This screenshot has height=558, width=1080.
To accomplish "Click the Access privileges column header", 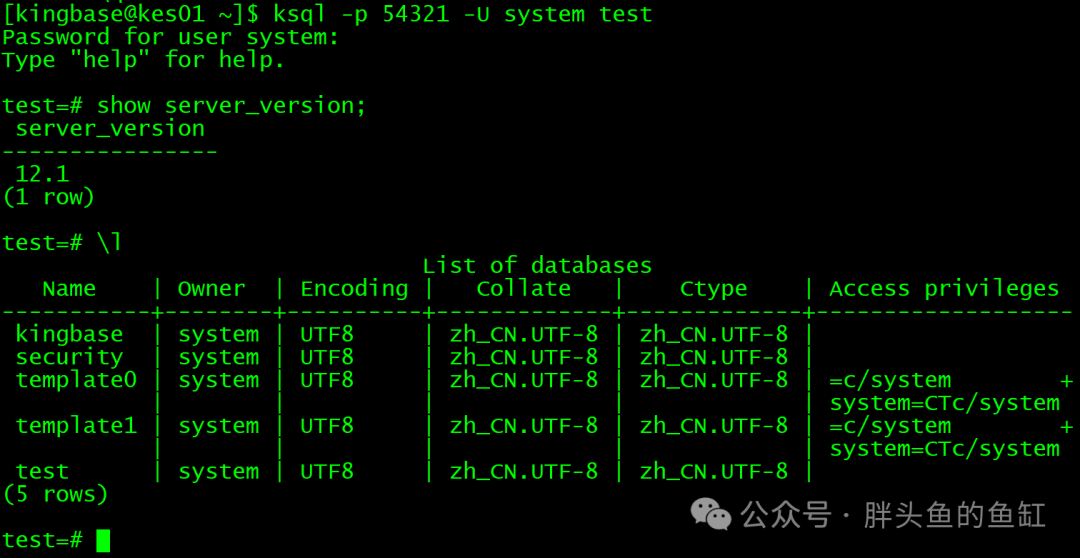I will pos(943,289).
